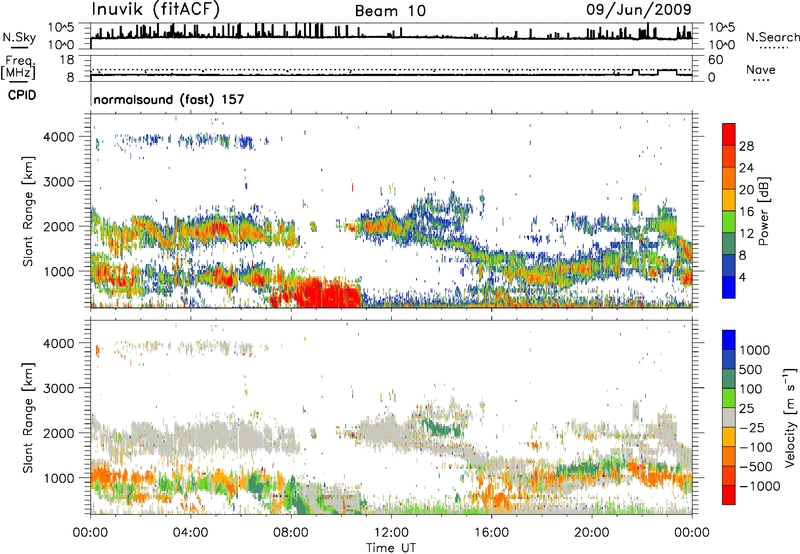Viewport: 800px width, 554px height.
Task: Click the 'Time UT' axis title
Action: point(391,548)
